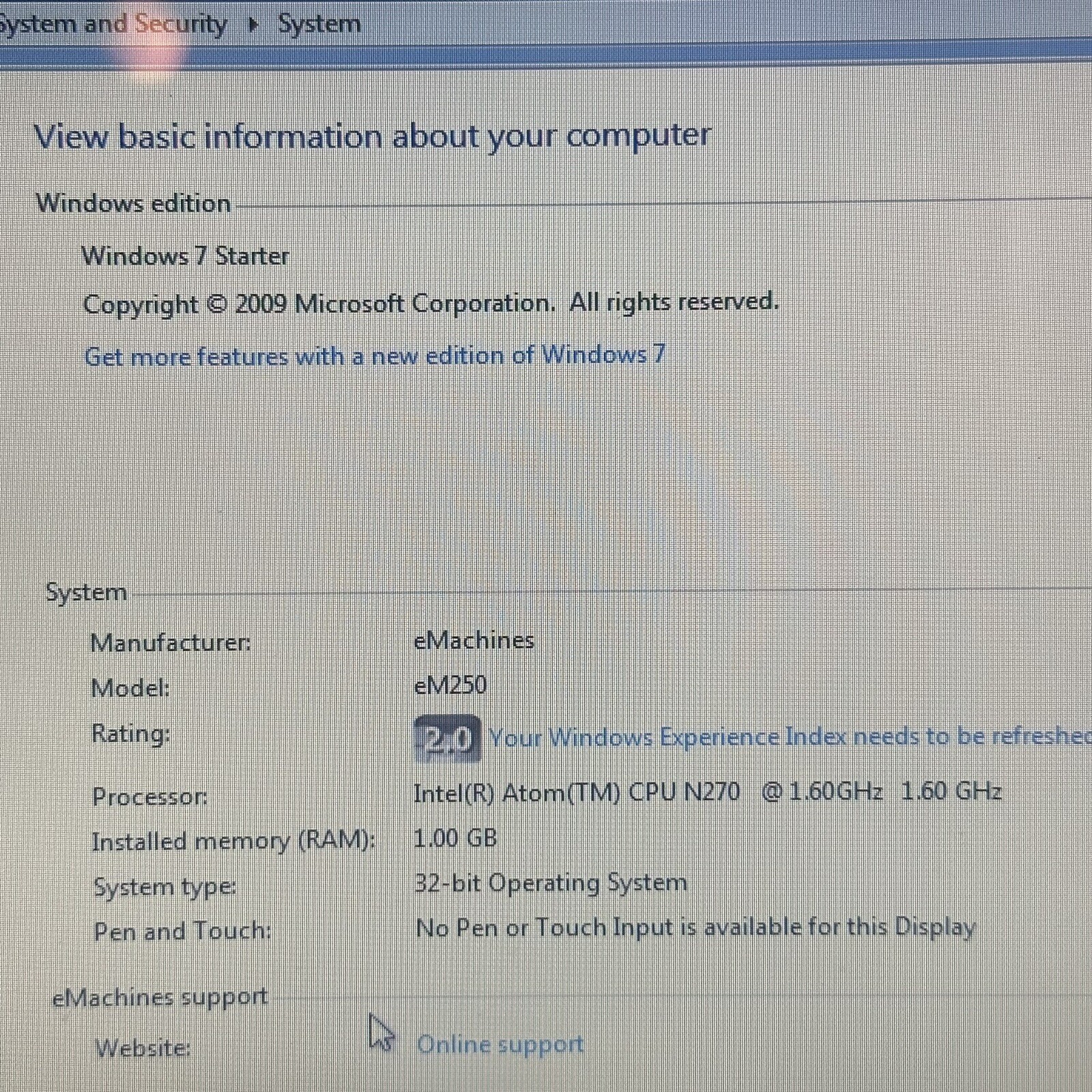The image size is (1092, 1092).
Task: Click installed memory value '1.00 GB'
Action: point(455,837)
